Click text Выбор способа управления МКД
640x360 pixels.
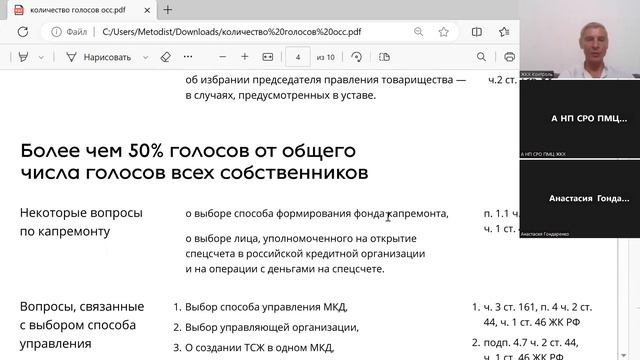click(x=267, y=307)
